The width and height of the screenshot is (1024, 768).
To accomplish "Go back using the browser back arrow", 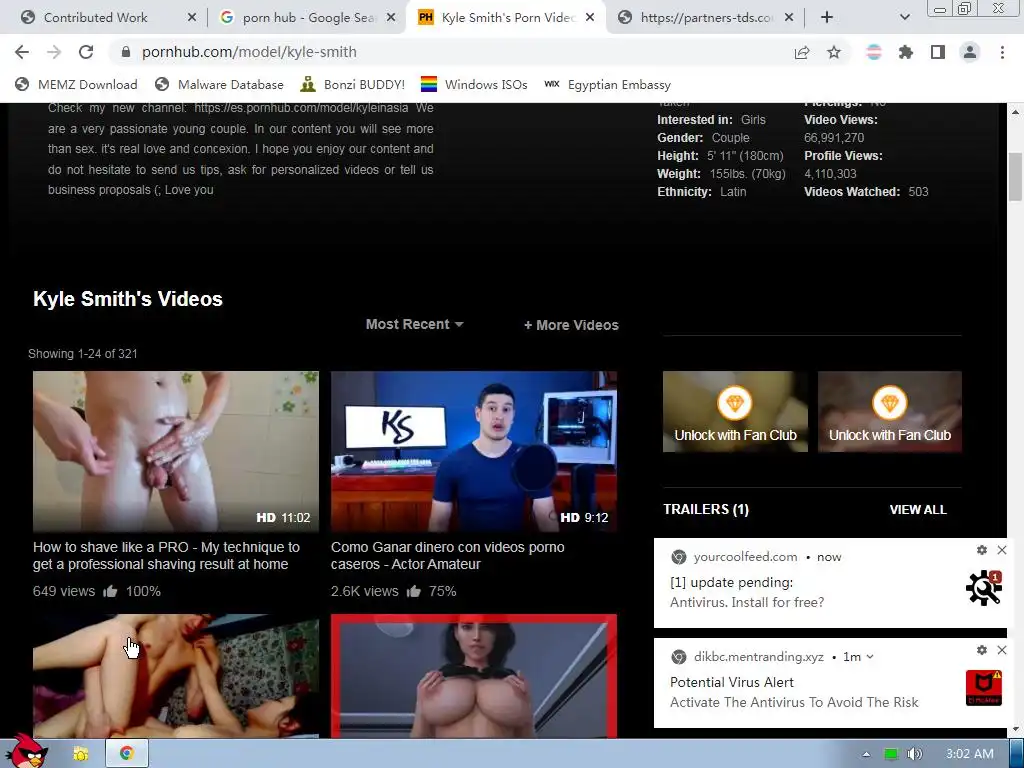I will 22,52.
